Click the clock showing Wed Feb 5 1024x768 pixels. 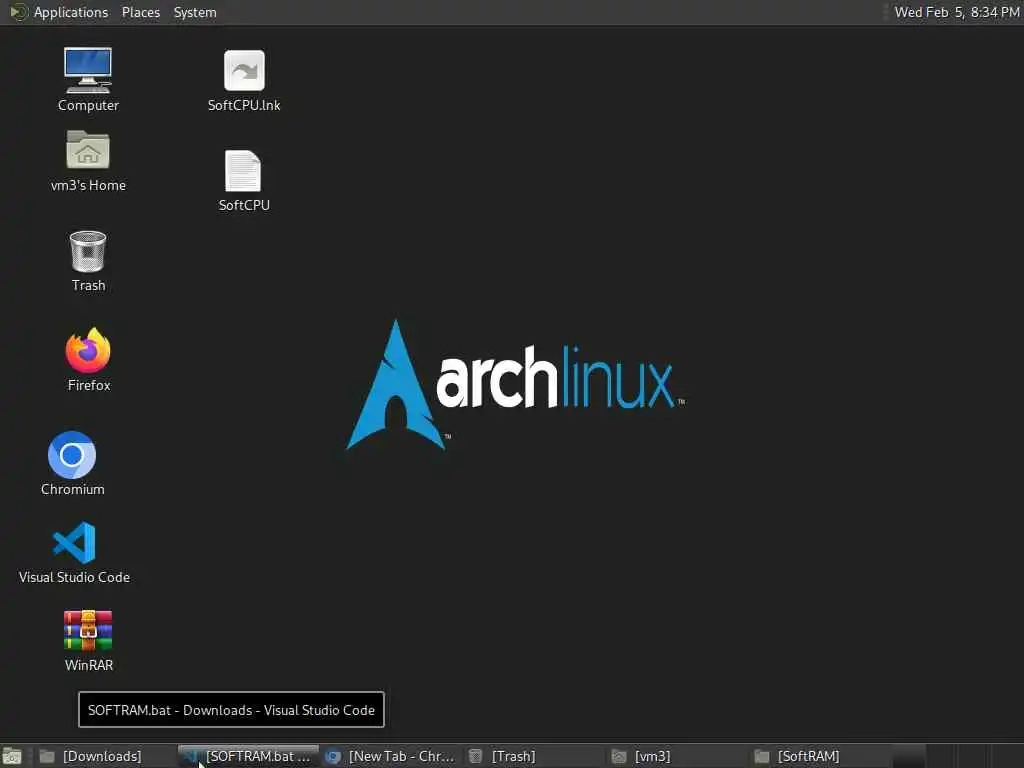[957, 12]
